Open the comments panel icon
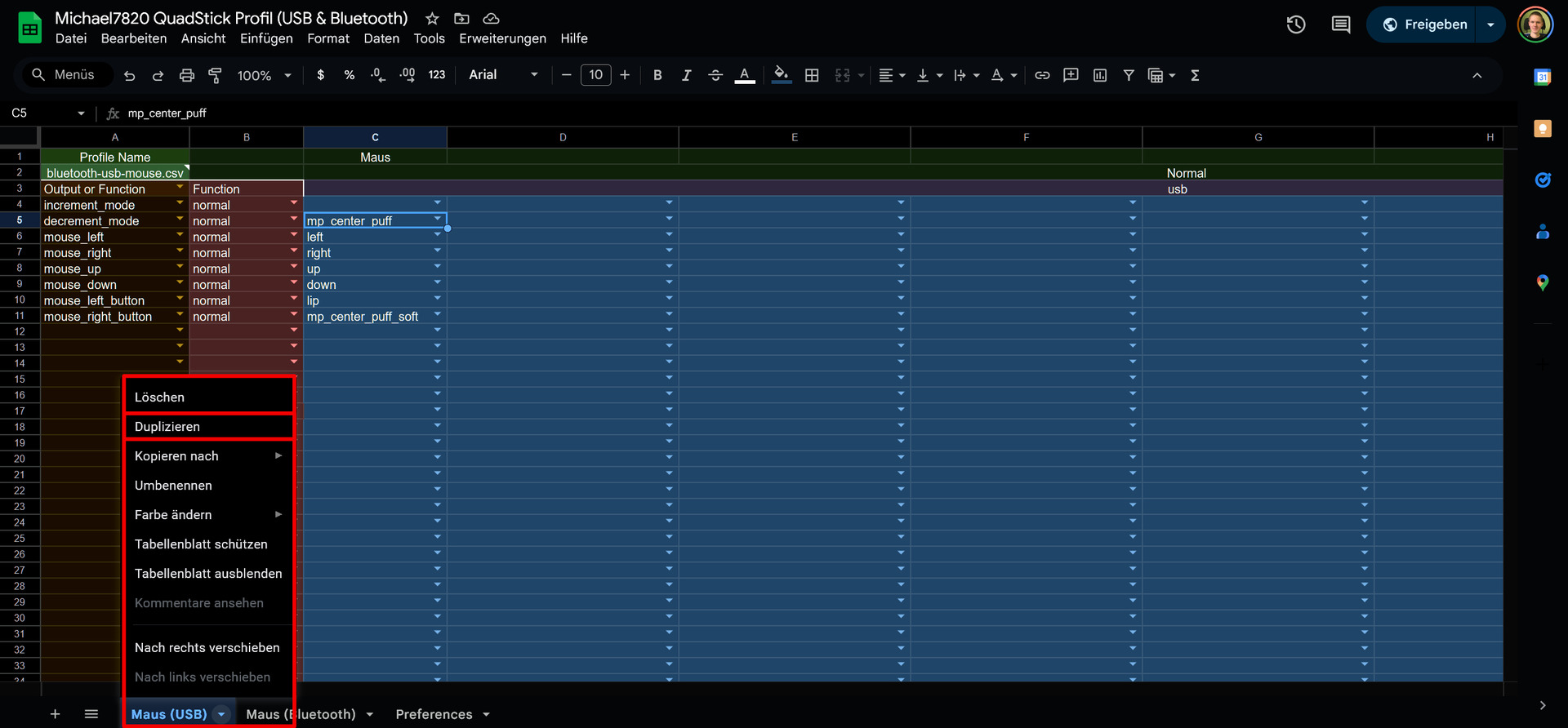This screenshot has width=1568, height=728. [x=1340, y=24]
